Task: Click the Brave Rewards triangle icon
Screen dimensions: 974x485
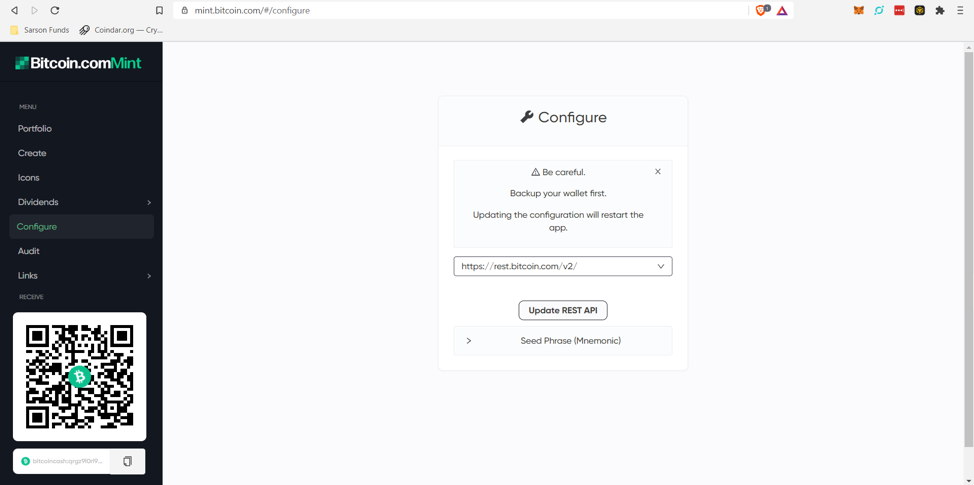Action: [782, 11]
